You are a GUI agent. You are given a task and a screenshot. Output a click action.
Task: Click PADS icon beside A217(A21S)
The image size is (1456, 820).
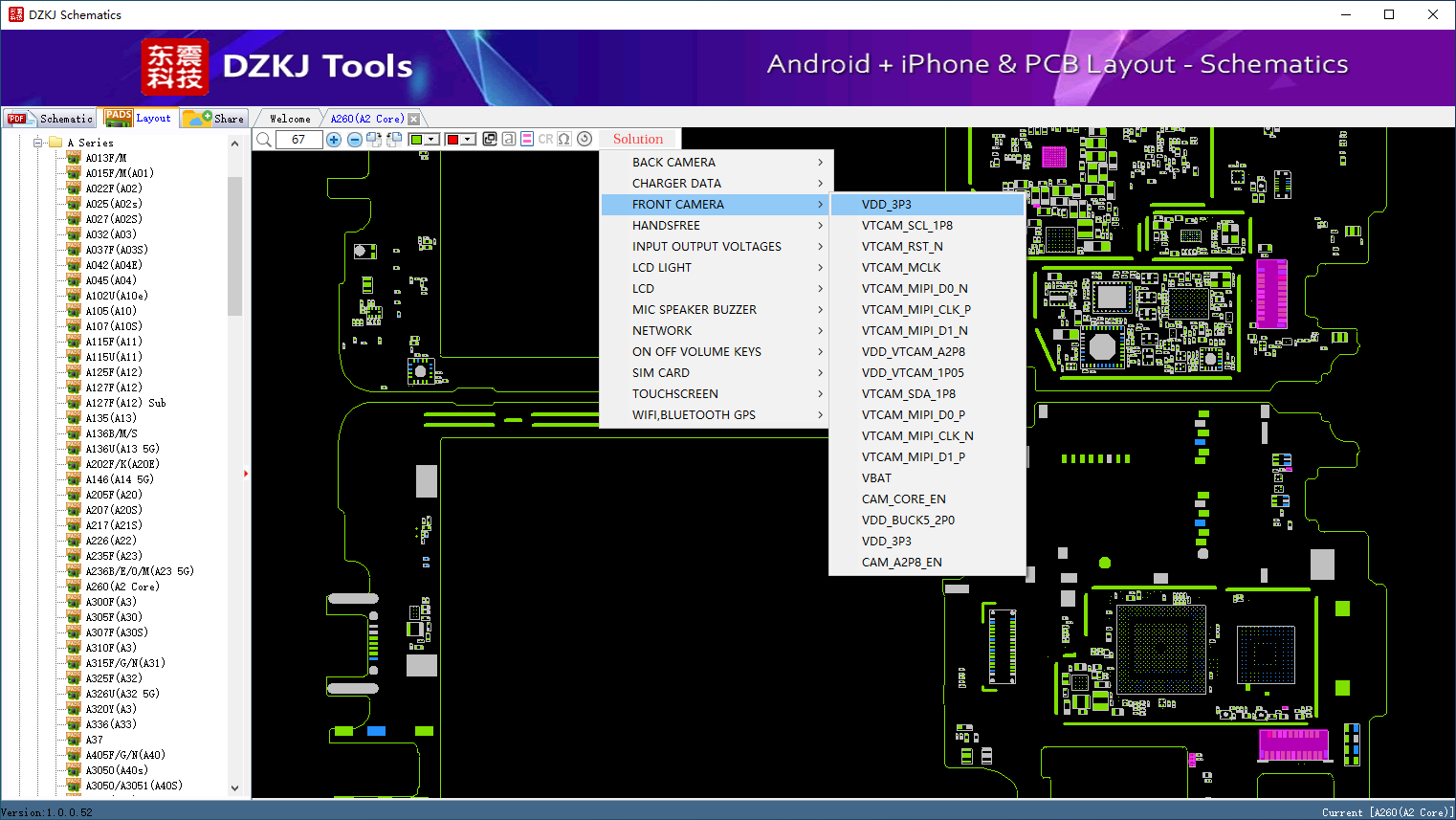(x=74, y=525)
